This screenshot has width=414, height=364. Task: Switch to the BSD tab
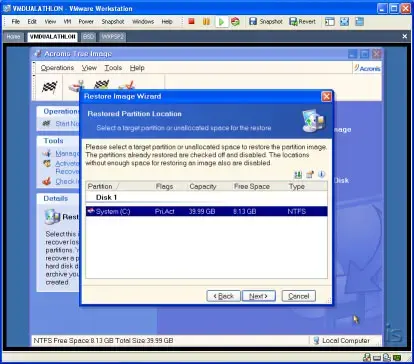click(88, 37)
